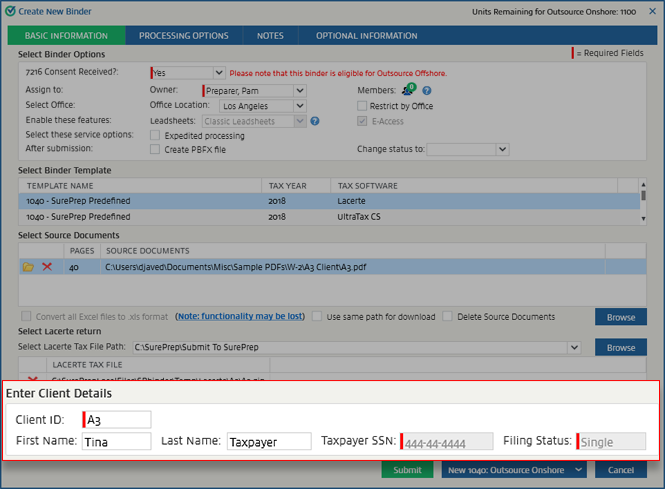The width and height of the screenshot is (665, 489).
Task: Click Browse button for source documents
Action: click(620, 317)
